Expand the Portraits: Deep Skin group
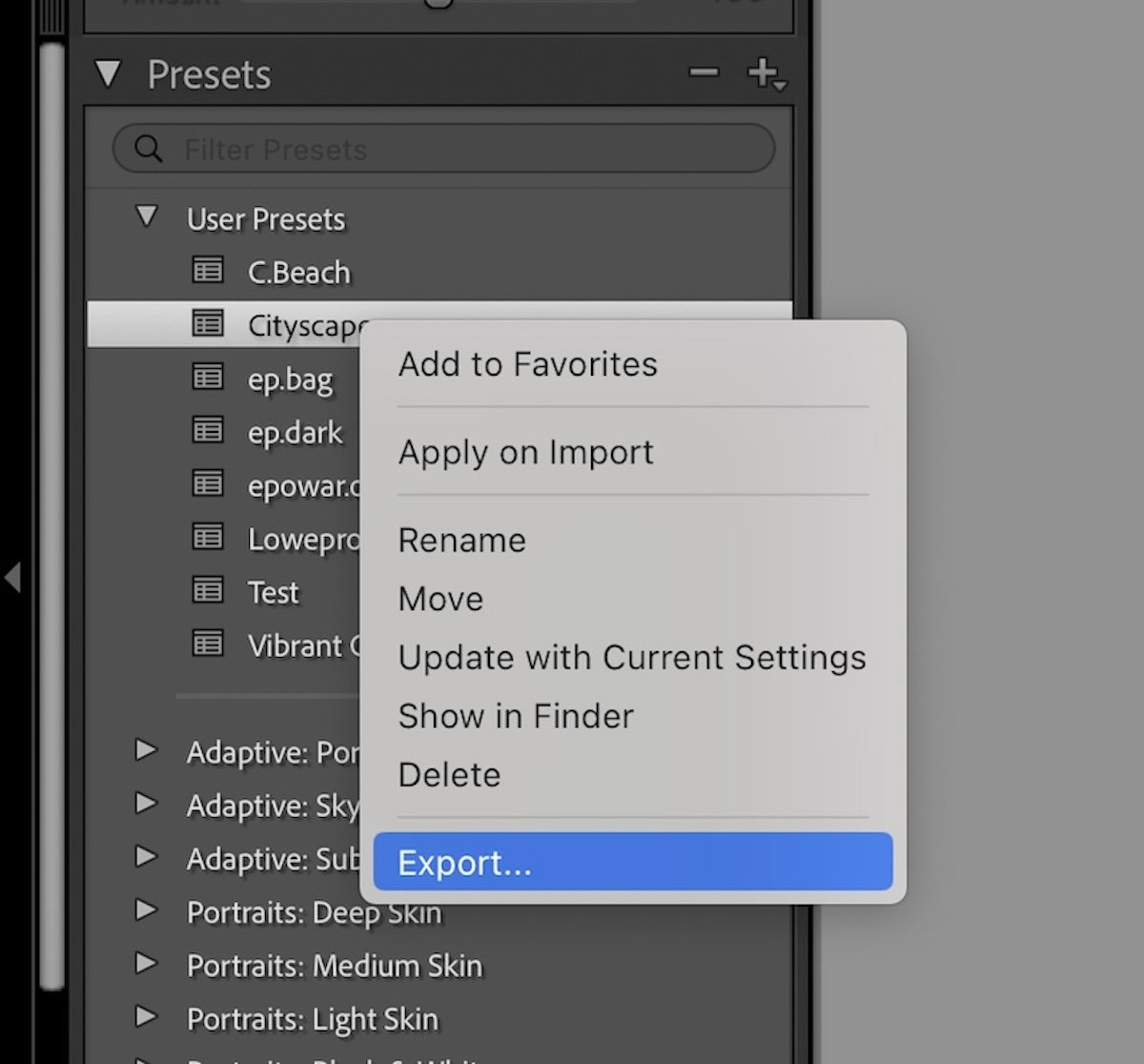This screenshot has width=1144, height=1064. (148, 911)
